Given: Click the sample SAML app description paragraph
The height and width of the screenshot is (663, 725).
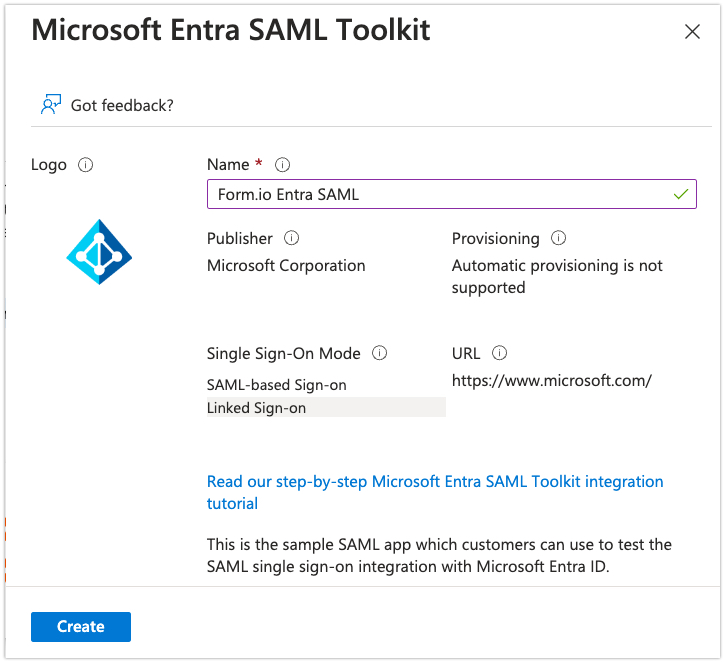Looking at the screenshot, I should pyautogui.click(x=439, y=556).
